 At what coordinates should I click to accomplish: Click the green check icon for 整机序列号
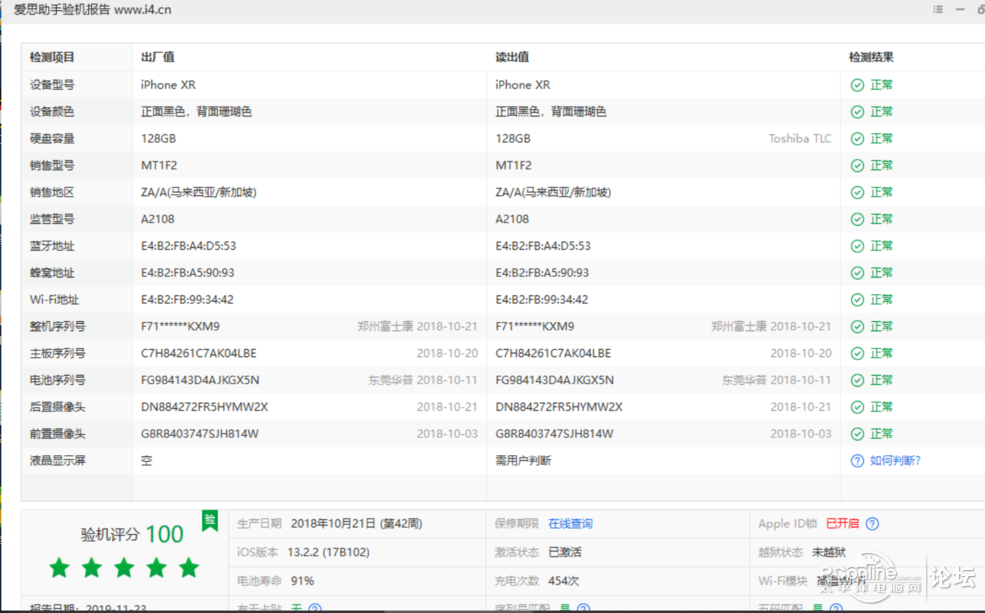pos(857,327)
